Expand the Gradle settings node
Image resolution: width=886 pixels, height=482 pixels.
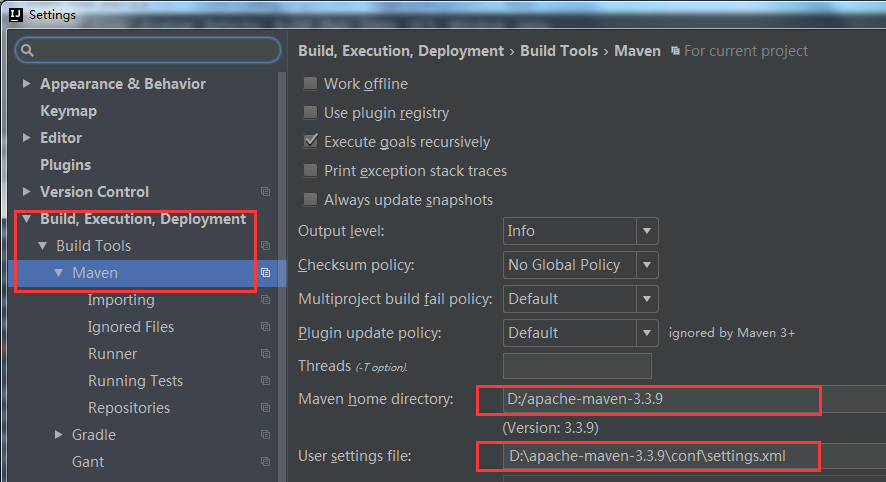pos(58,435)
